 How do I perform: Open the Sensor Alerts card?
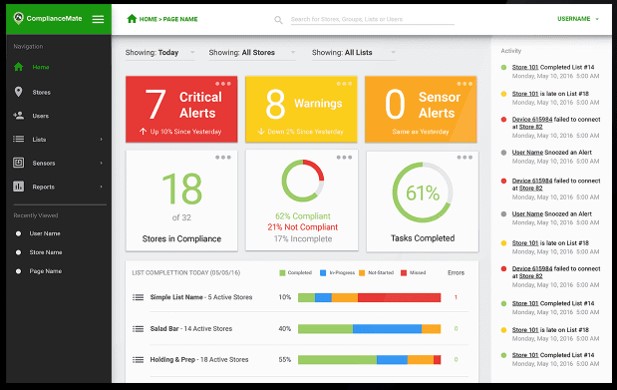pyautogui.click(x=421, y=109)
